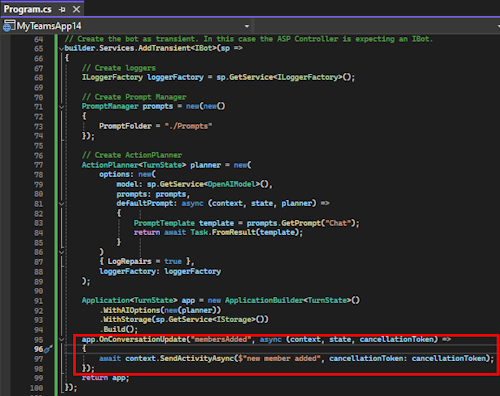Image resolution: width=500 pixels, height=396 pixels.
Task: Click the "Chat" string in GetPrompt
Action: pyautogui.click(x=338, y=223)
